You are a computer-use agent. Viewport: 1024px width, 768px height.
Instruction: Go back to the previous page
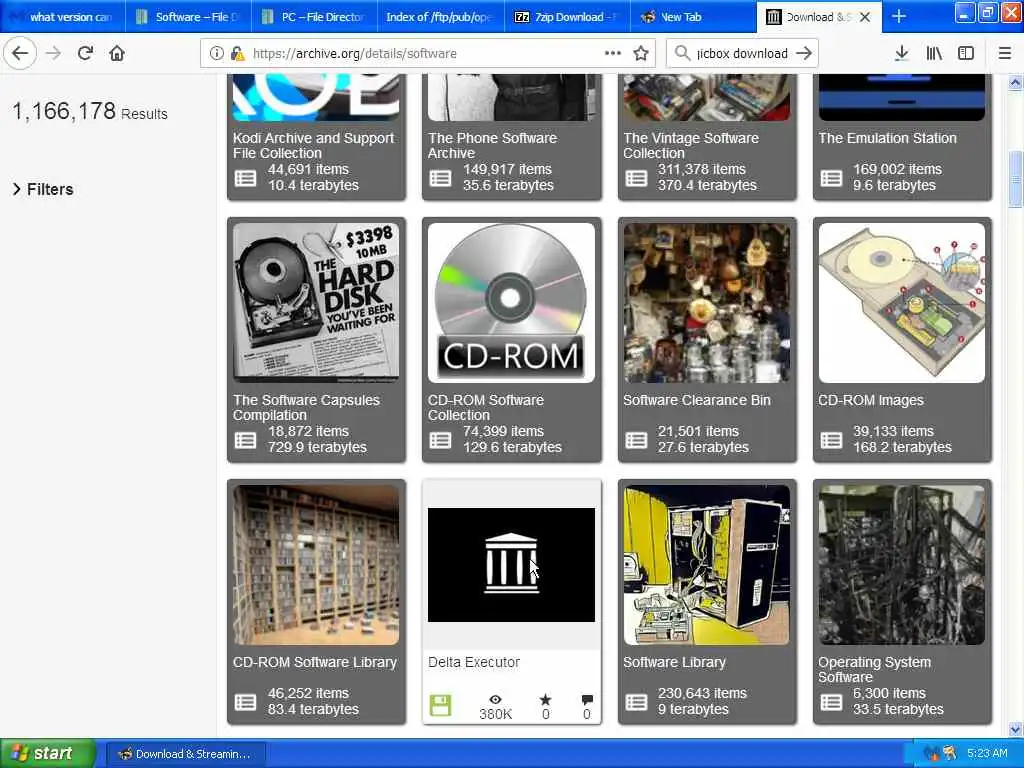[20, 53]
